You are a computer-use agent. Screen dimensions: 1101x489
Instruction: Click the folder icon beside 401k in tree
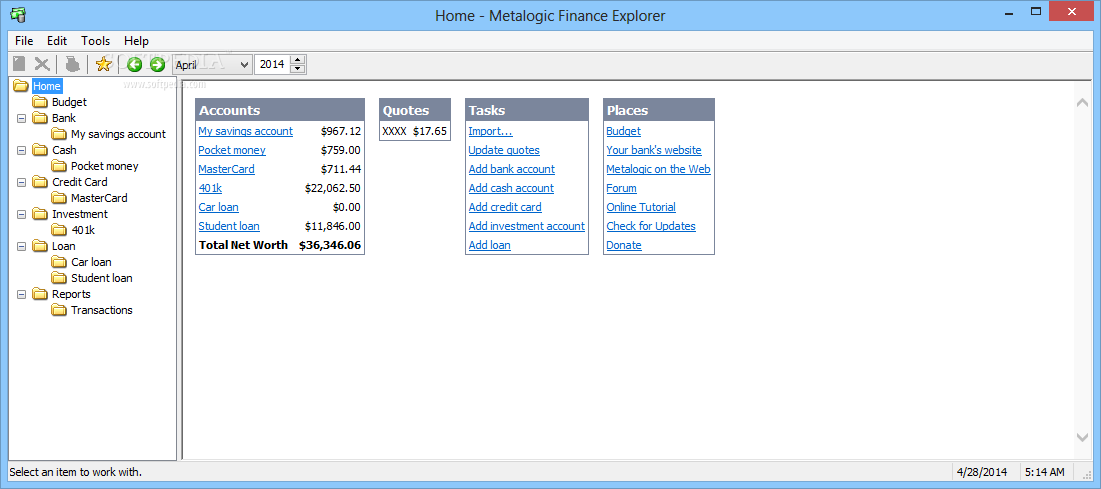pos(59,230)
